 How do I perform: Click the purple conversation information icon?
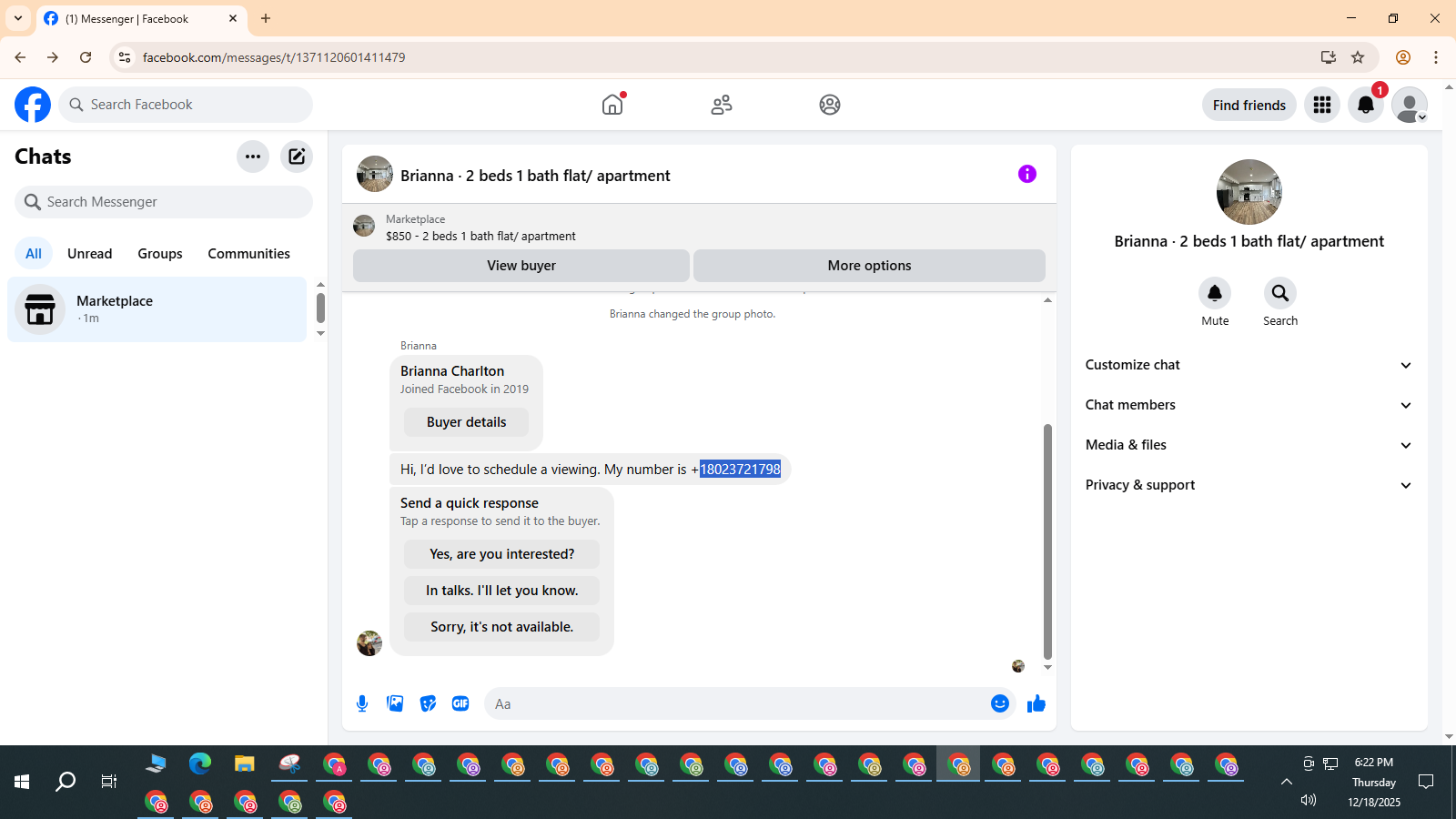[1027, 174]
